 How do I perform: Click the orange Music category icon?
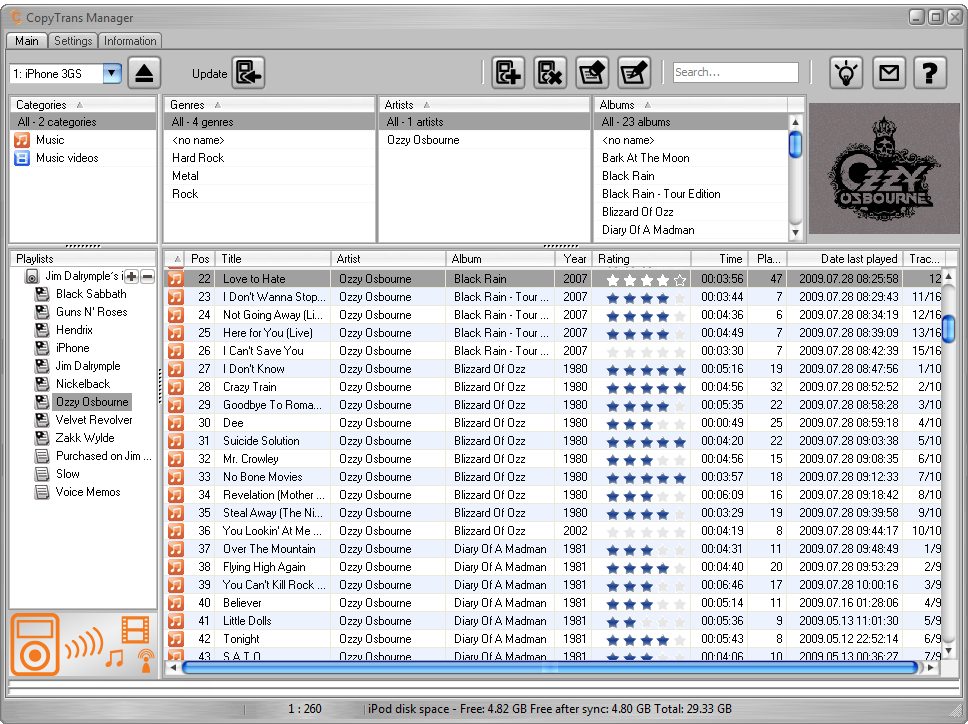[22, 140]
